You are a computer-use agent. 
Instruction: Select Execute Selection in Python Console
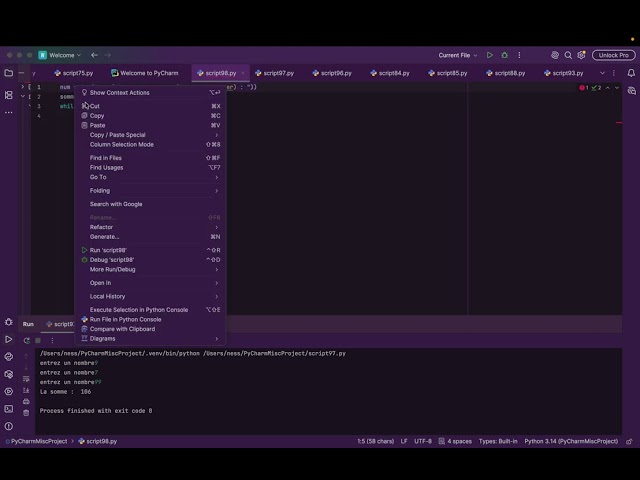[151, 310]
